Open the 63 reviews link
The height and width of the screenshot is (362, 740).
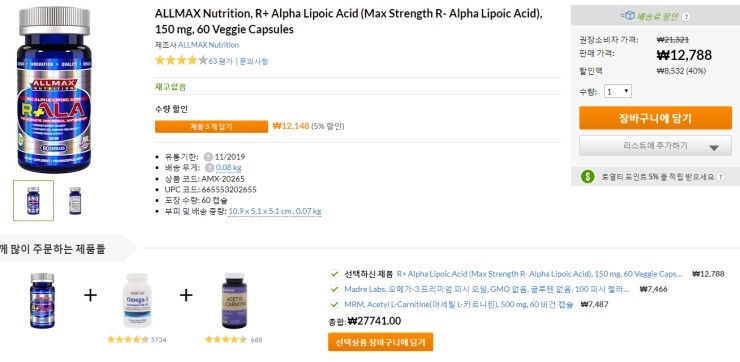(221, 61)
